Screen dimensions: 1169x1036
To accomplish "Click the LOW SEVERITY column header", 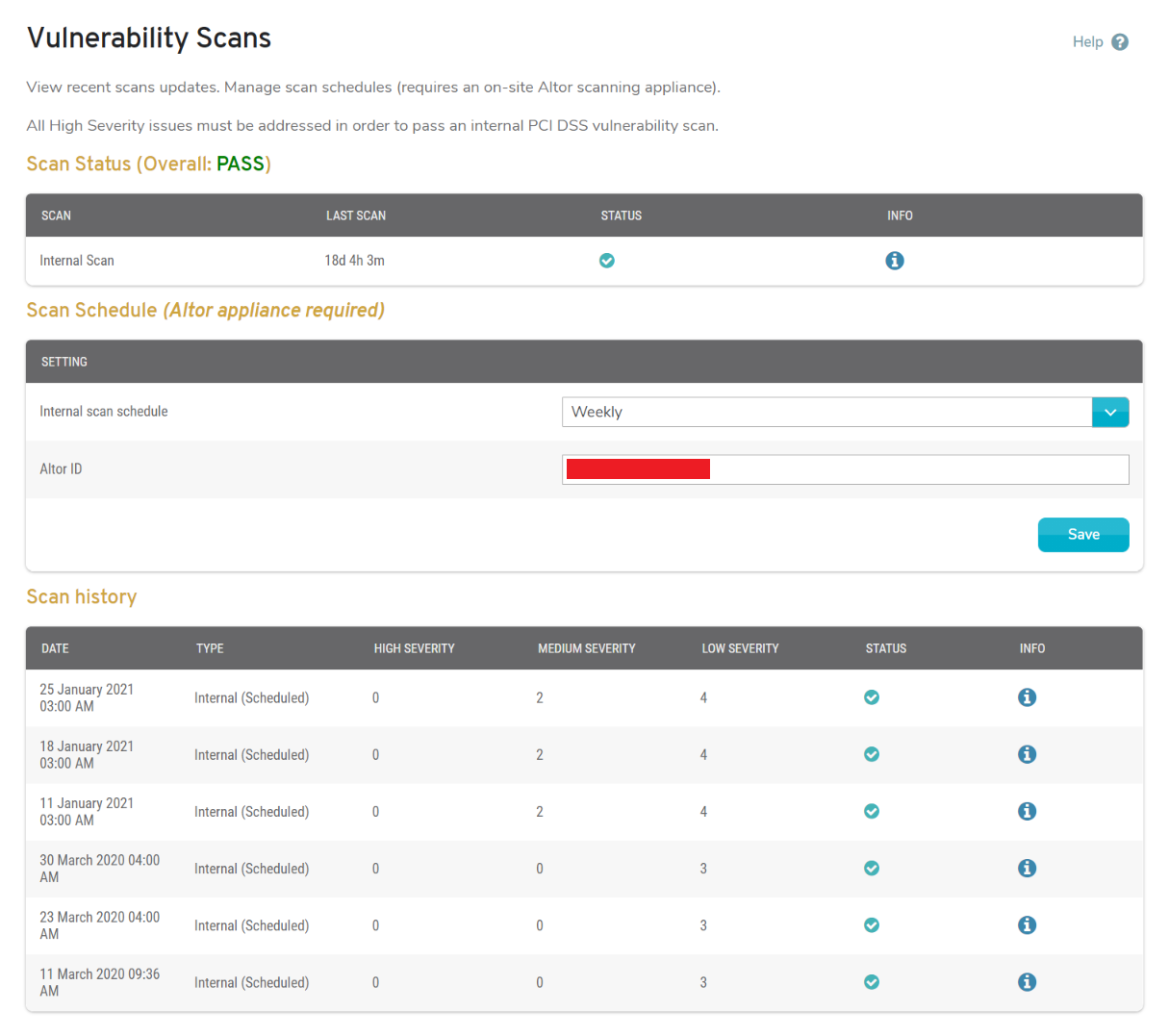I will click(x=740, y=648).
